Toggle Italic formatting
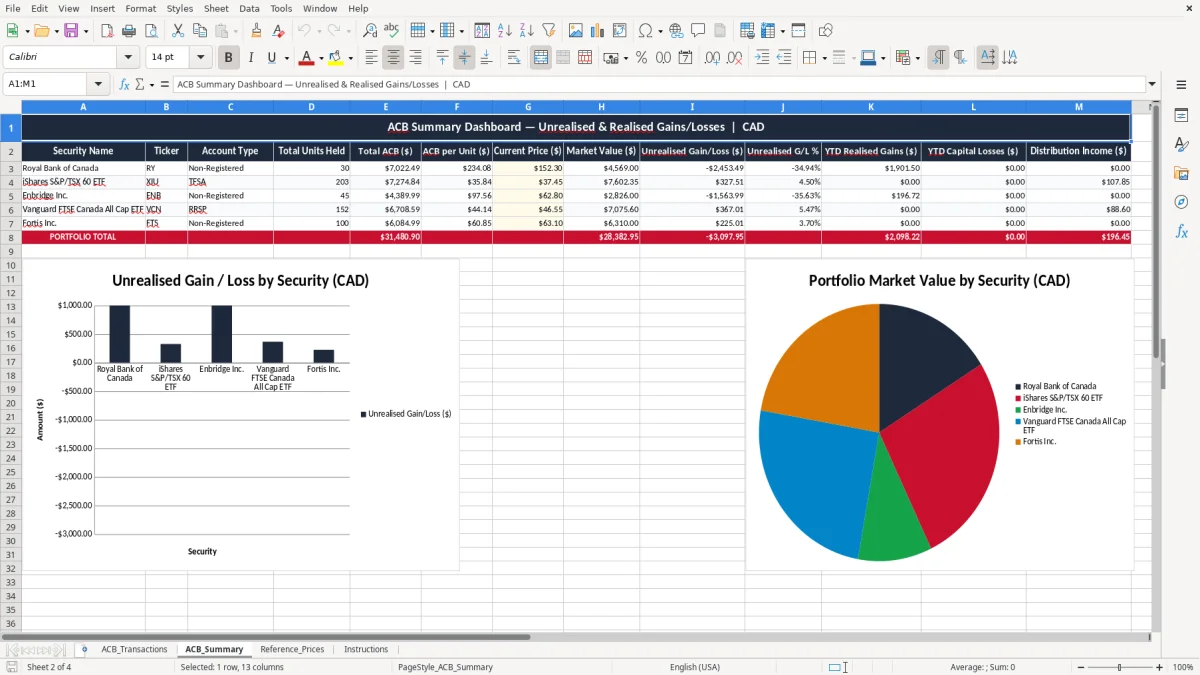The image size is (1200, 675). click(250, 58)
